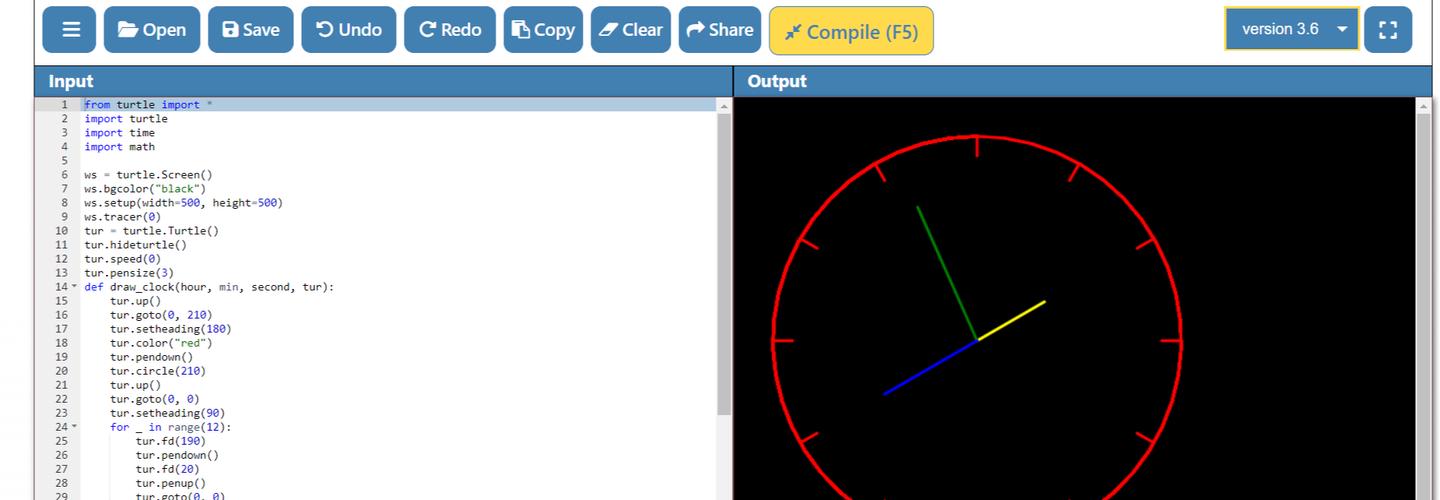Image resolution: width=1440 pixels, height=500 pixels.
Task: Undo the last edit
Action: [x=349, y=30]
